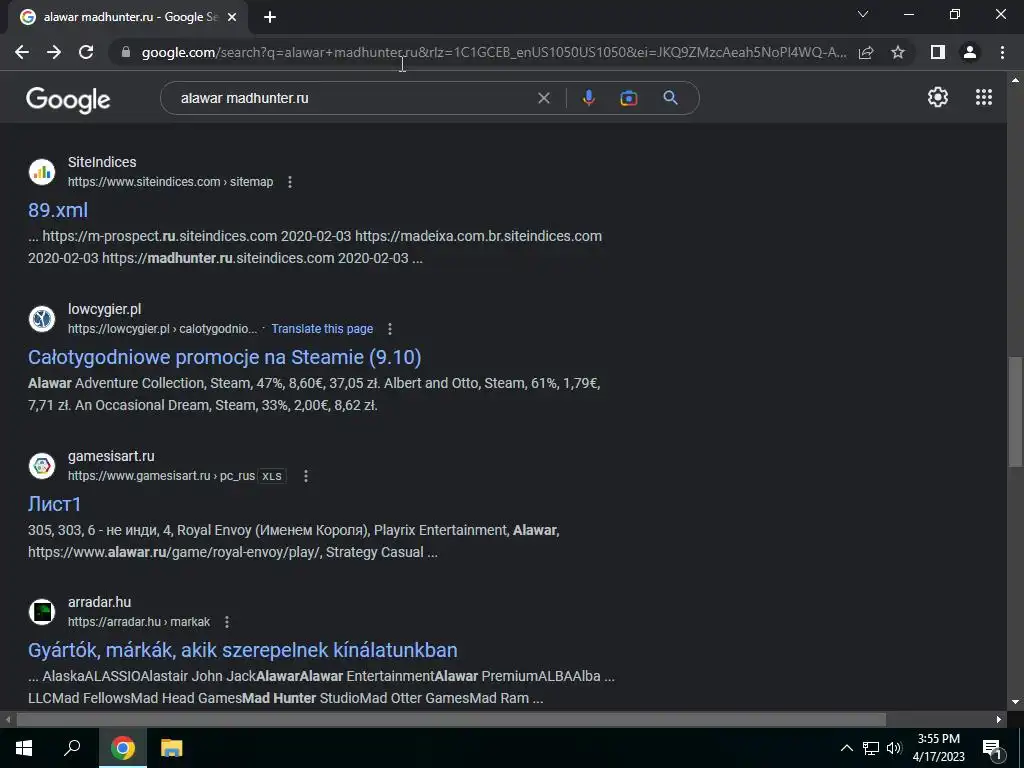Bookmark this page with the star icon

click(898, 52)
